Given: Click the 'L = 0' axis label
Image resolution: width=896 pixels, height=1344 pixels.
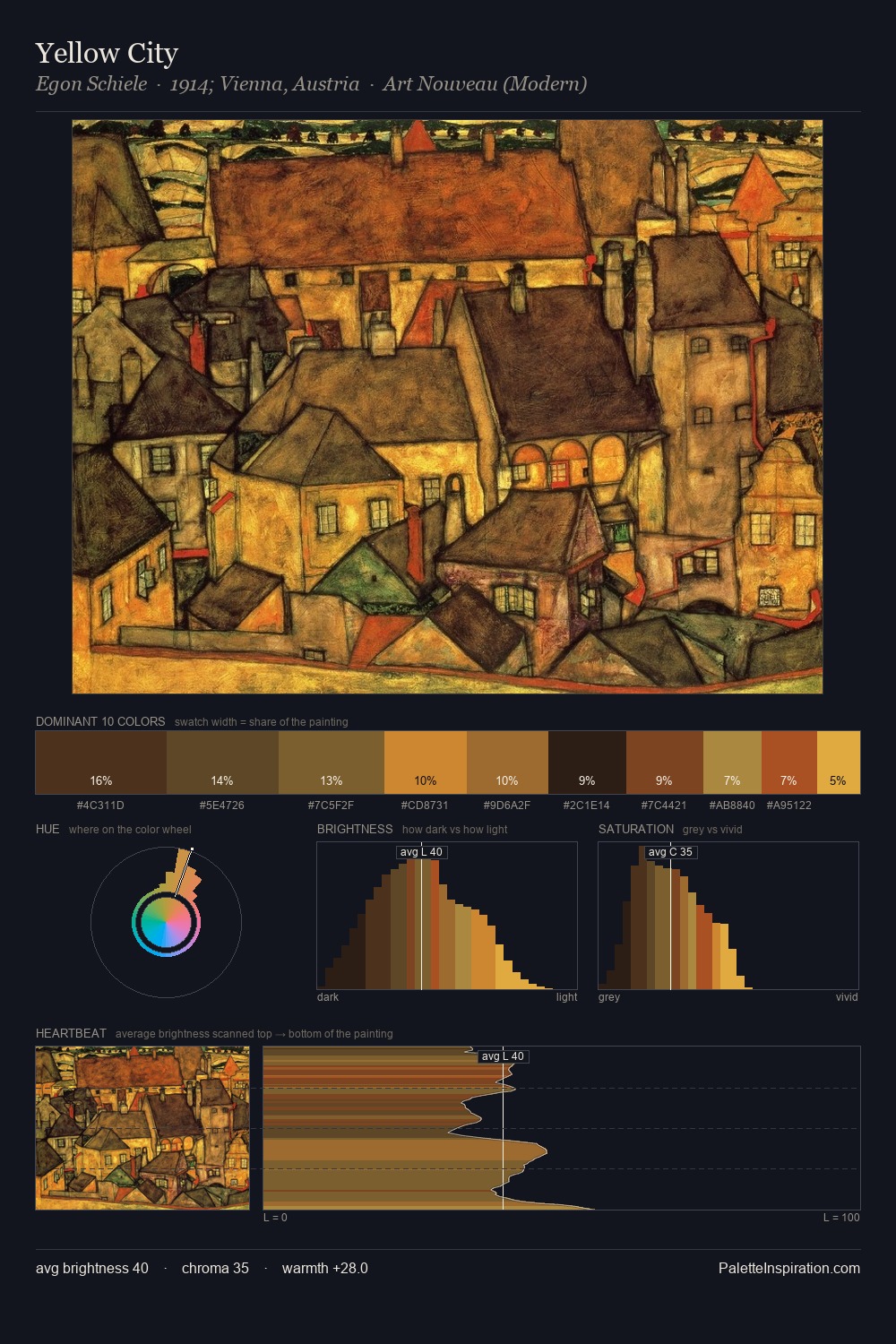Looking at the screenshot, I should pyautogui.click(x=275, y=1218).
